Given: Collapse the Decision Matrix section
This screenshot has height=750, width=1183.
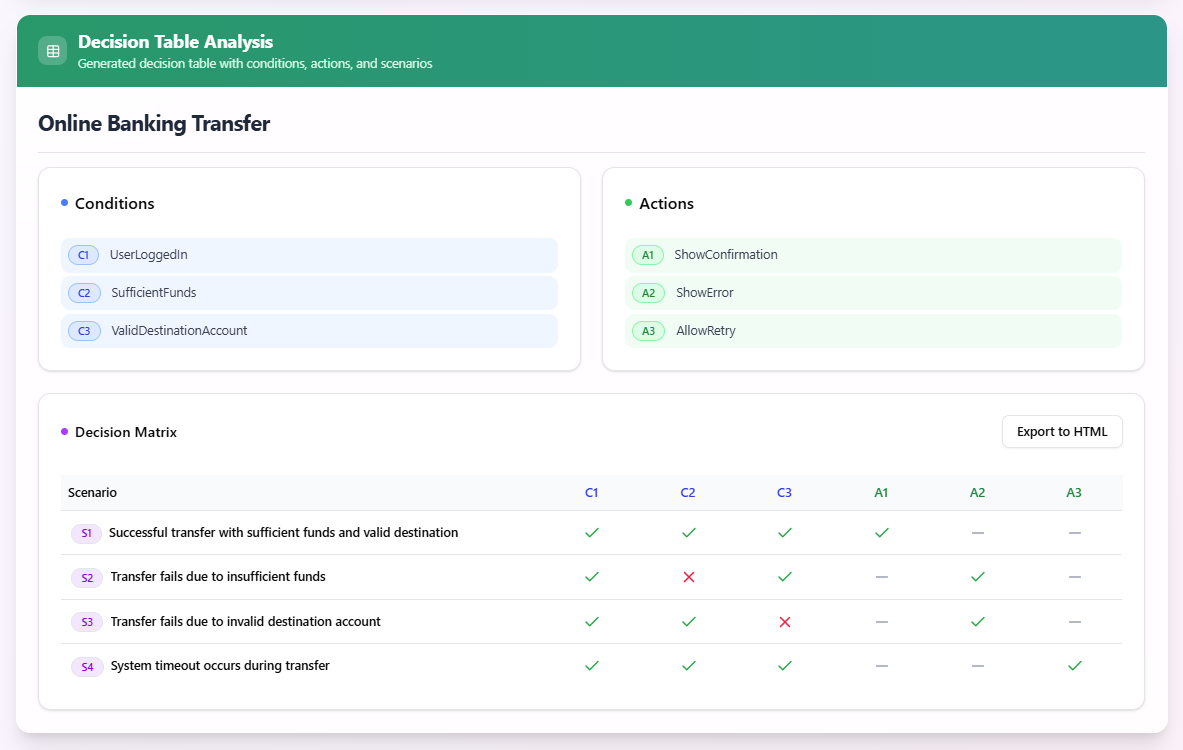Looking at the screenshot, I should [x=124, y=431].
